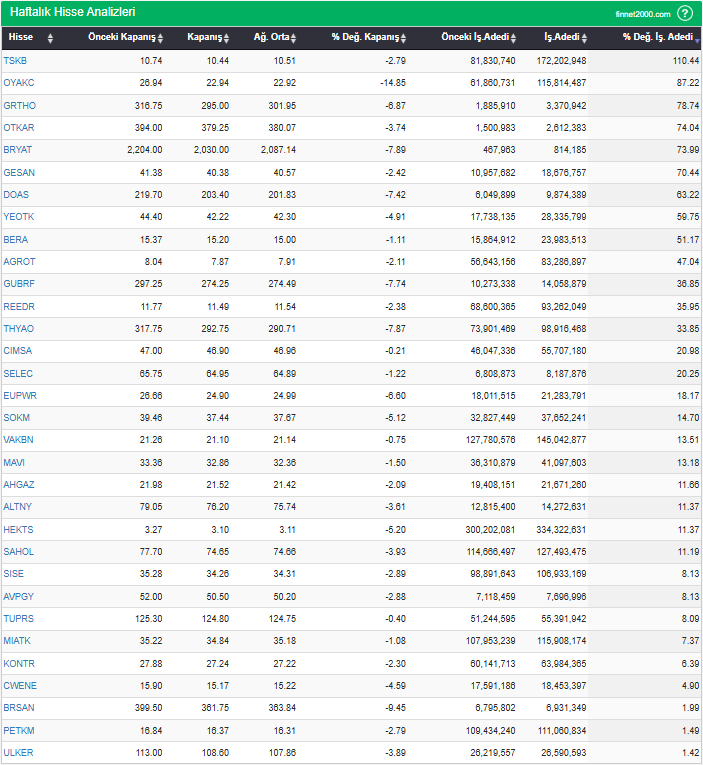Open the SAHOL stock link

(x=19, y=551)
